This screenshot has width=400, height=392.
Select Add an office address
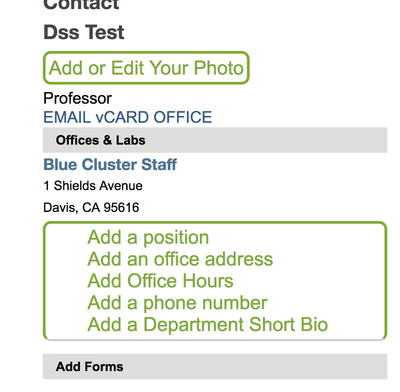180,259
